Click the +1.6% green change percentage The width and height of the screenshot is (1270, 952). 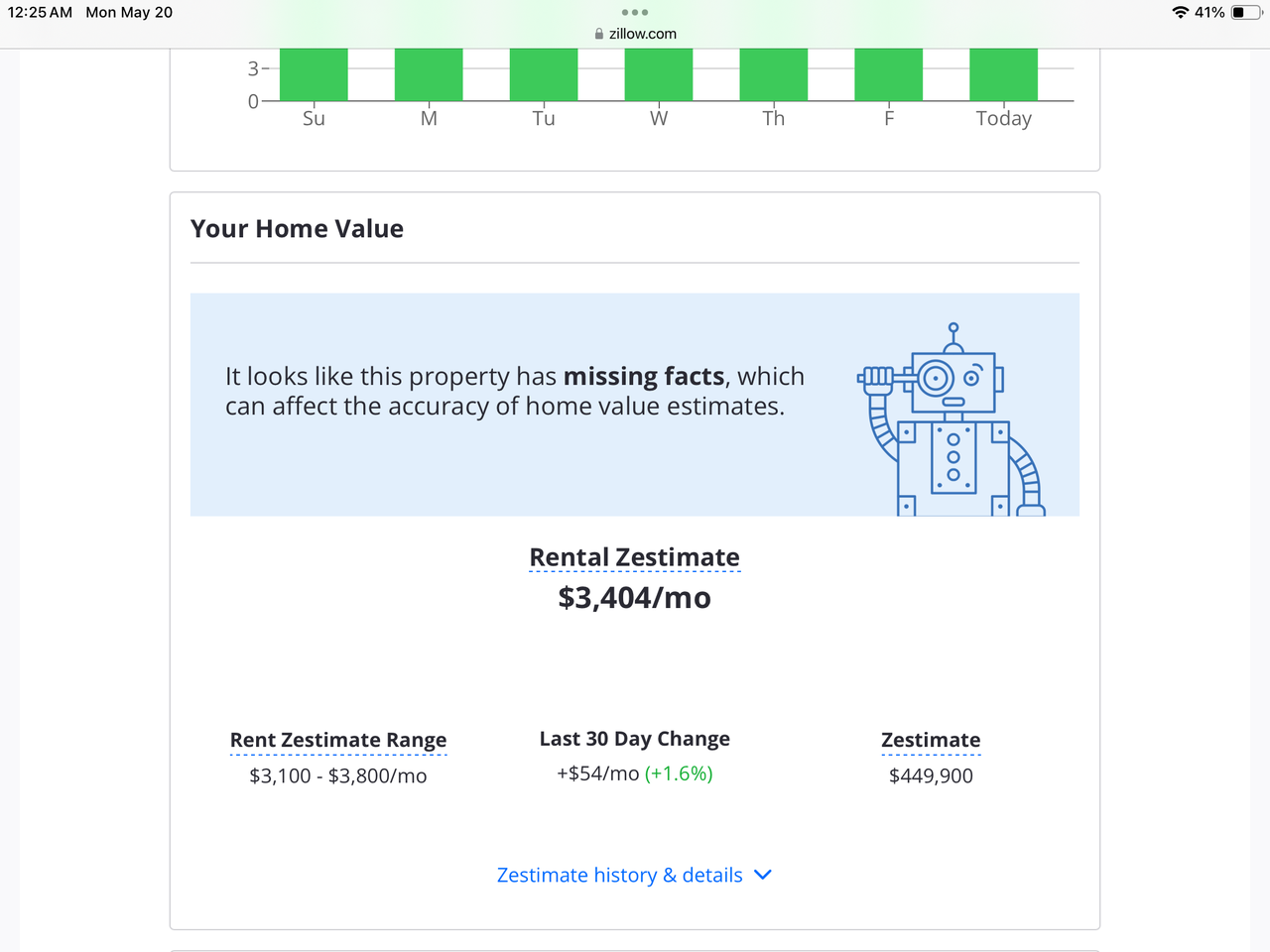point(679,773)
